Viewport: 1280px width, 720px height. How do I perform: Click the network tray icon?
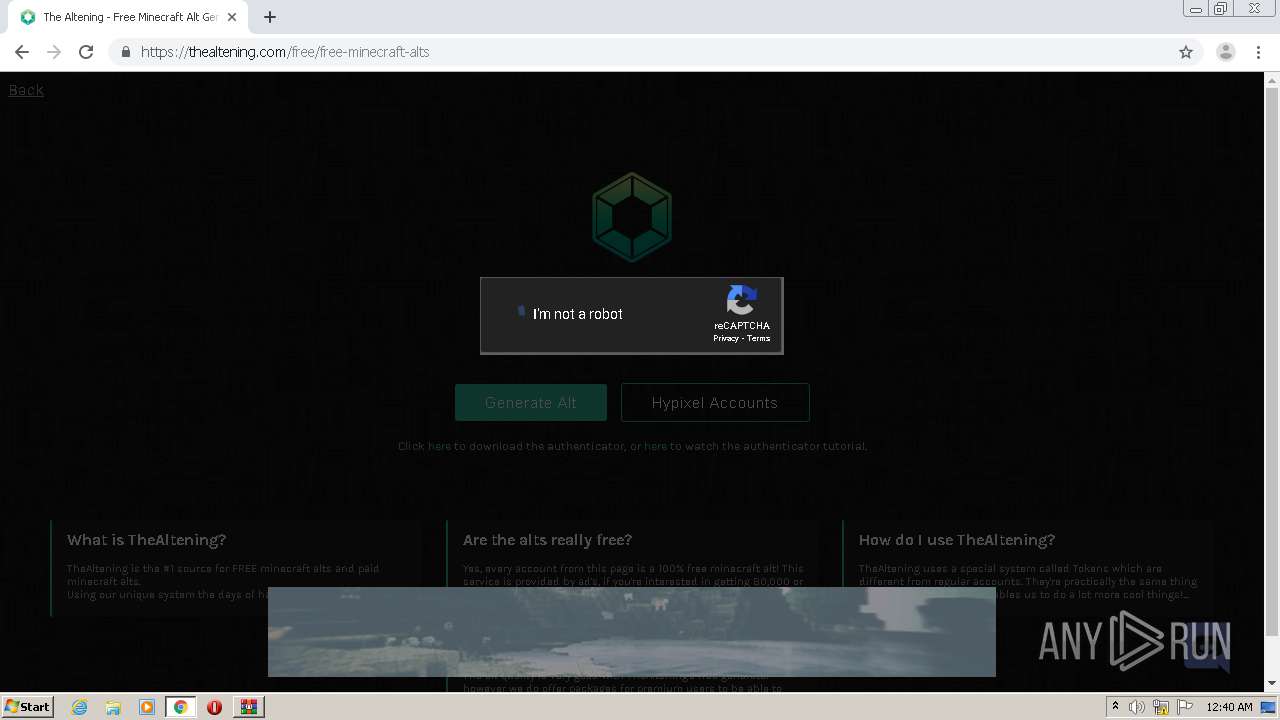1161,707
